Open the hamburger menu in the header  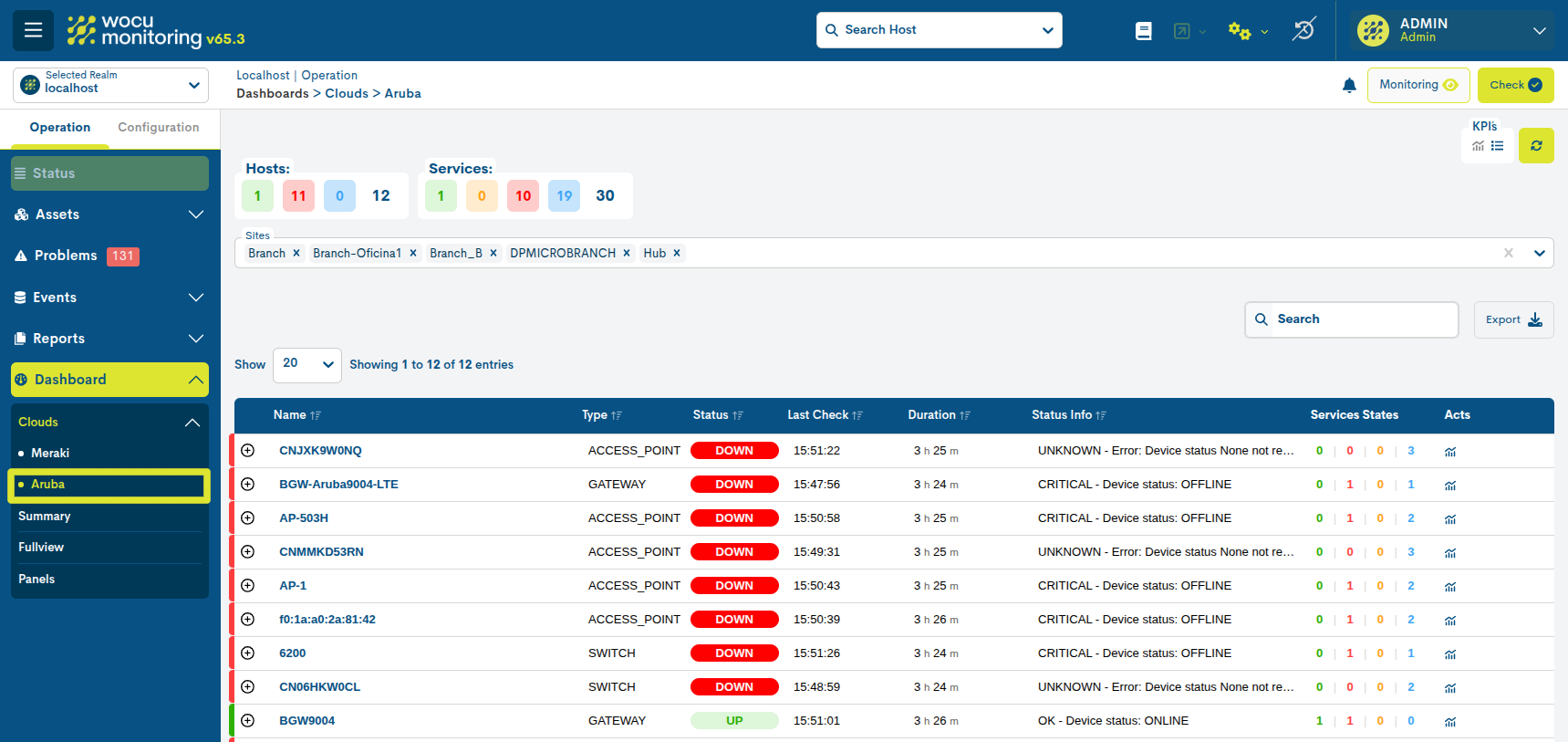33,30
